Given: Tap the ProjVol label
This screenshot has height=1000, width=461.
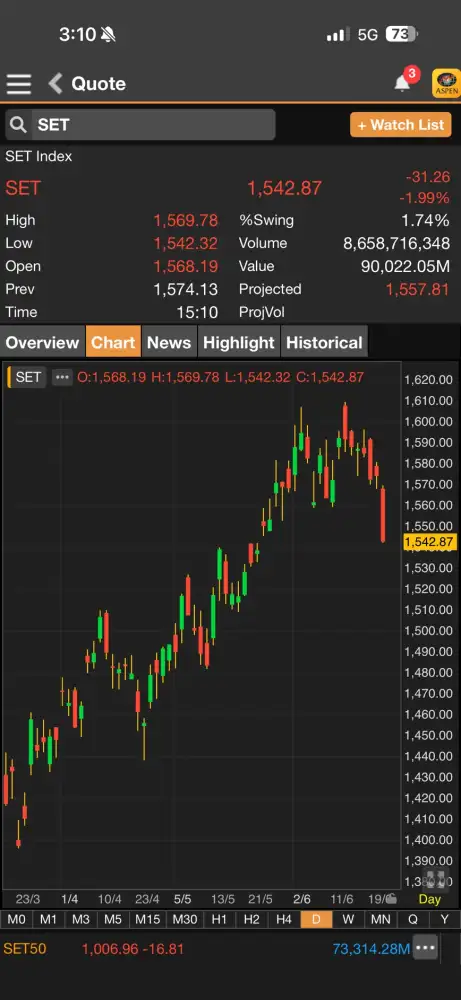Looking at the screenshot, I should [262, 312].
